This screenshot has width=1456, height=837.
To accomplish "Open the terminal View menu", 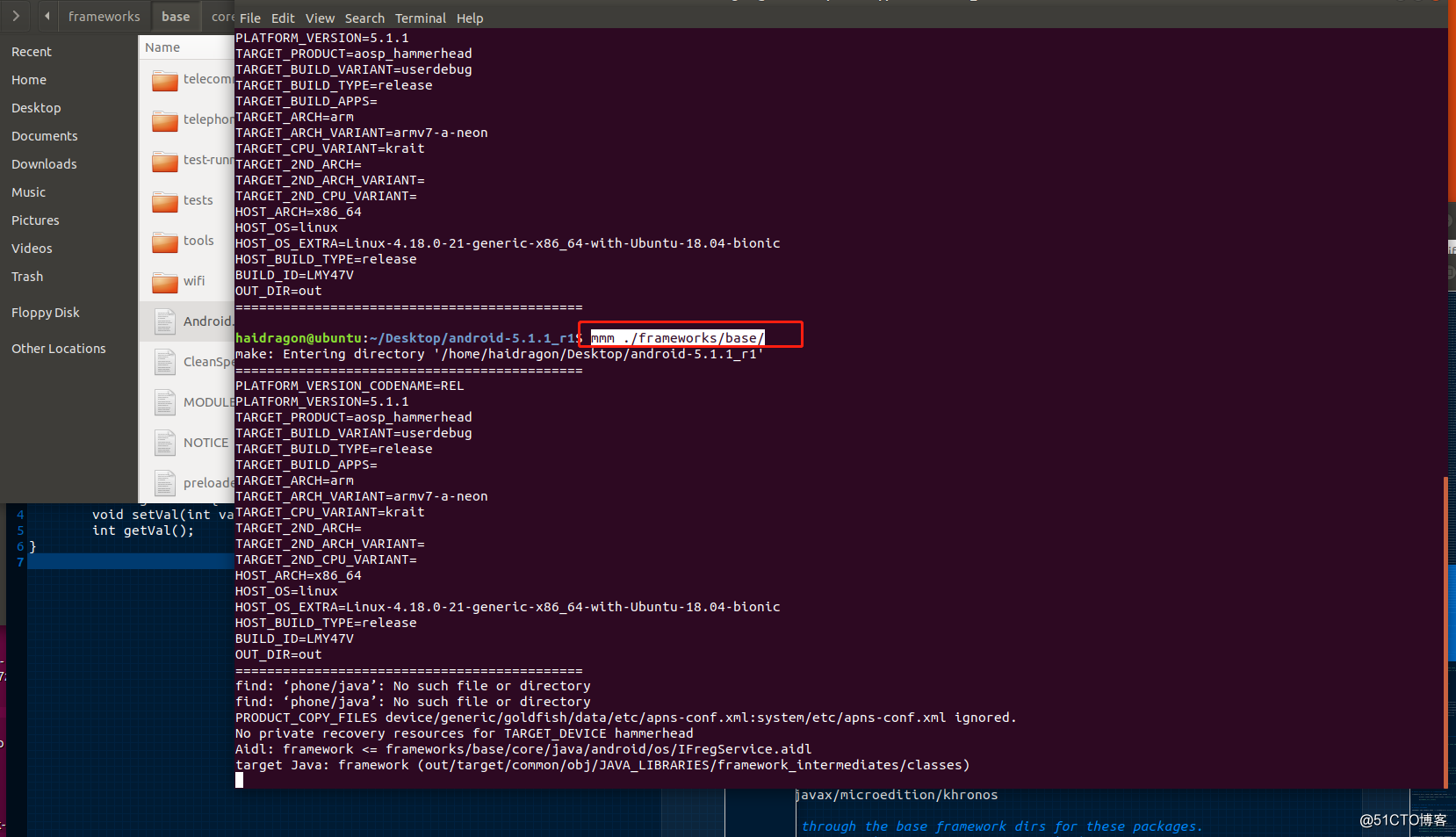I will [x=320, y=18].
